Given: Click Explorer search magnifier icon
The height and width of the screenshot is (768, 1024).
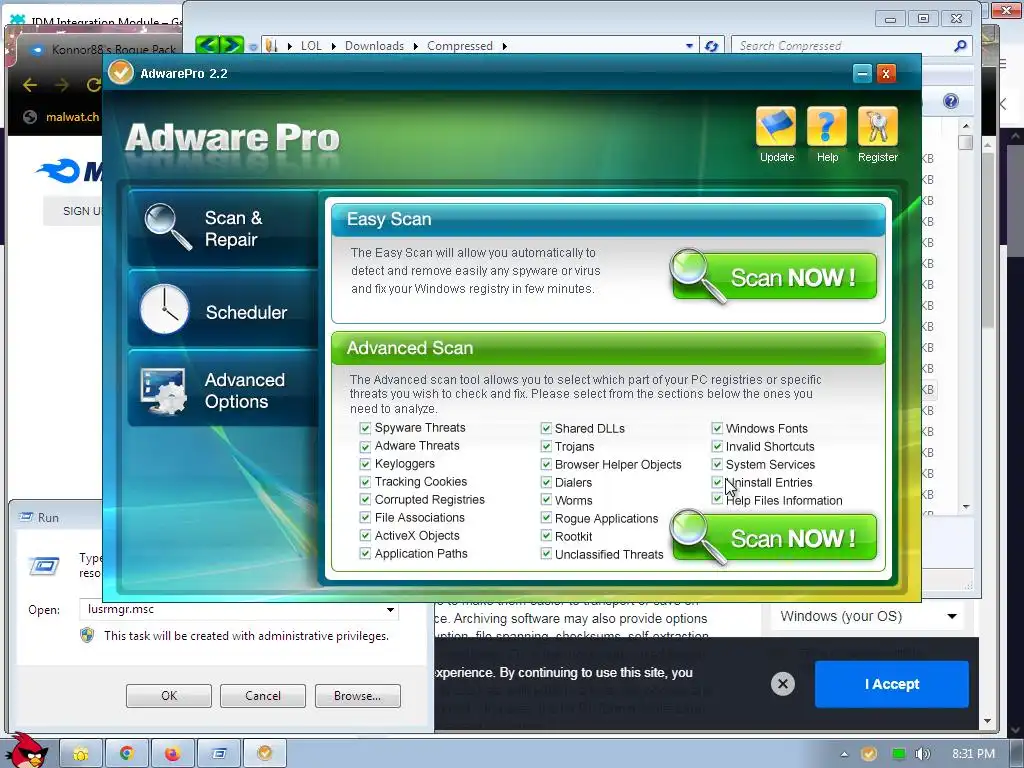Looking at the screenshot, I should click(961, 46).
